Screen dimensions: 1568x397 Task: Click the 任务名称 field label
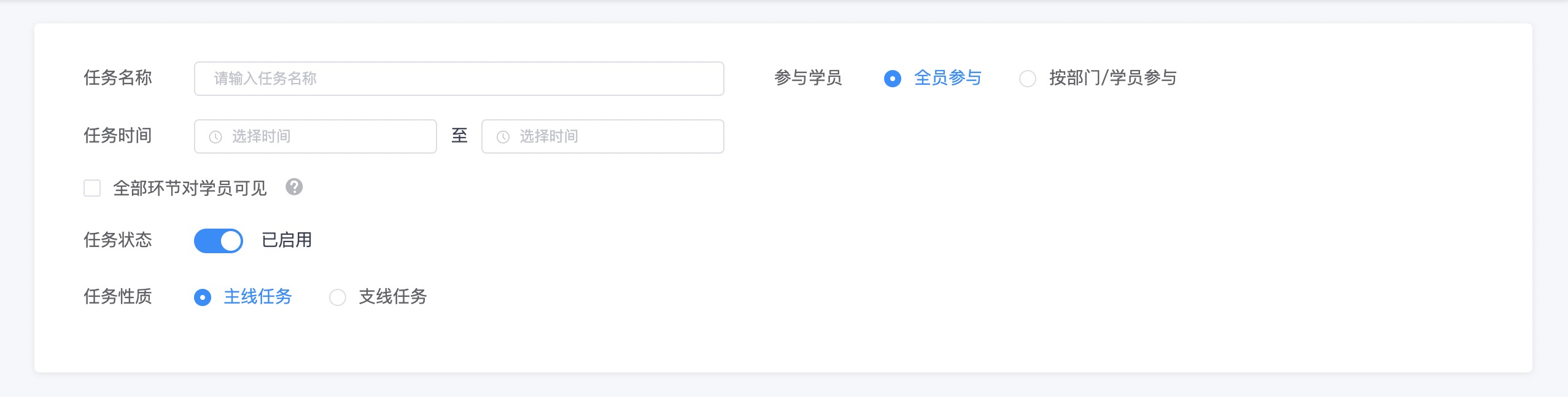pyautogui.click(x=118, y=78)
